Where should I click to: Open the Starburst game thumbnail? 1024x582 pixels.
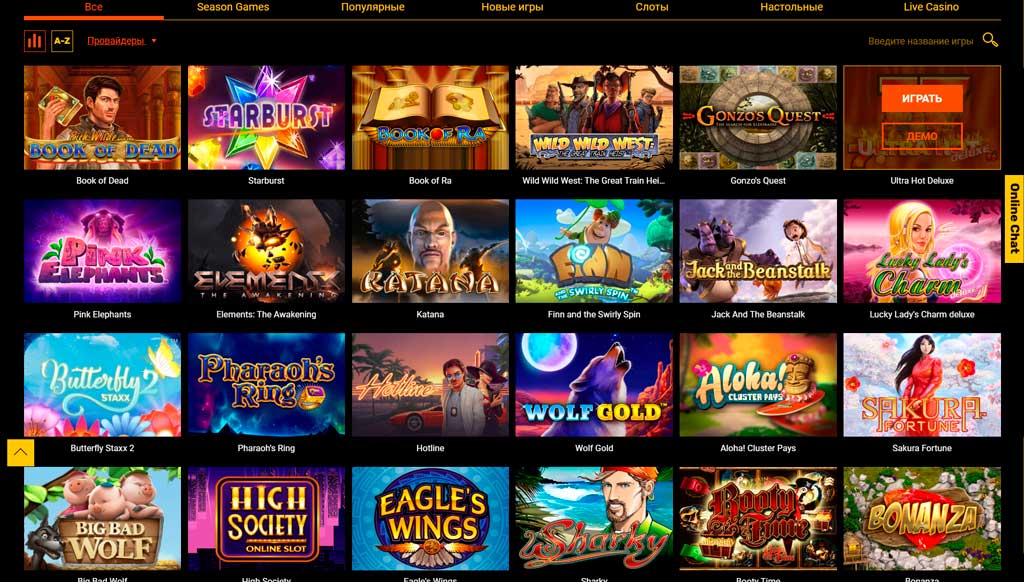(x=266, y=118)
